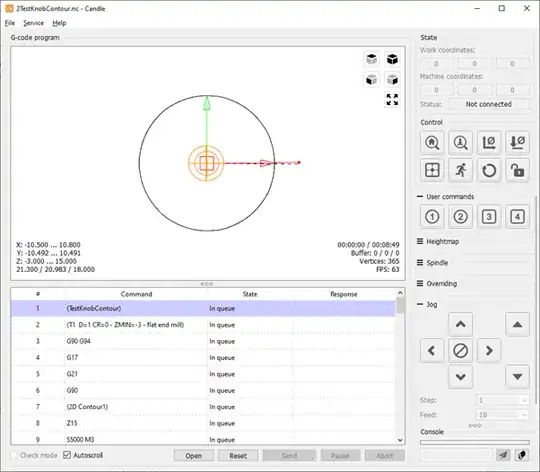Click the Open button

[193, 455]
